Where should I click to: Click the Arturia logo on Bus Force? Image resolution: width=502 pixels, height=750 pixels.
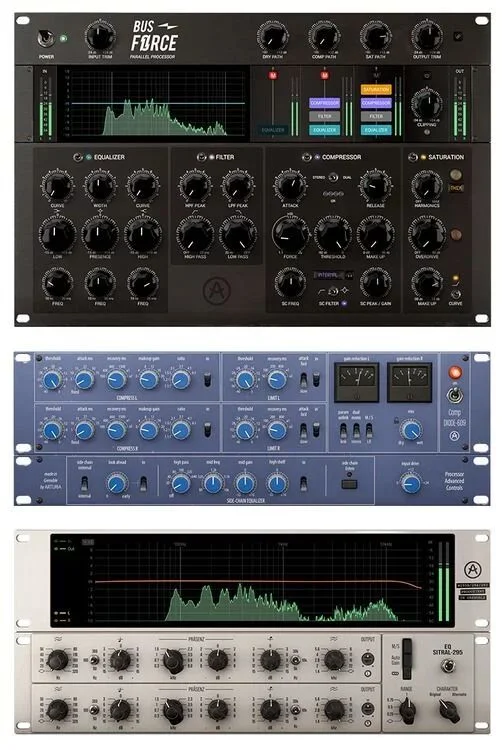tap(217, 290)
